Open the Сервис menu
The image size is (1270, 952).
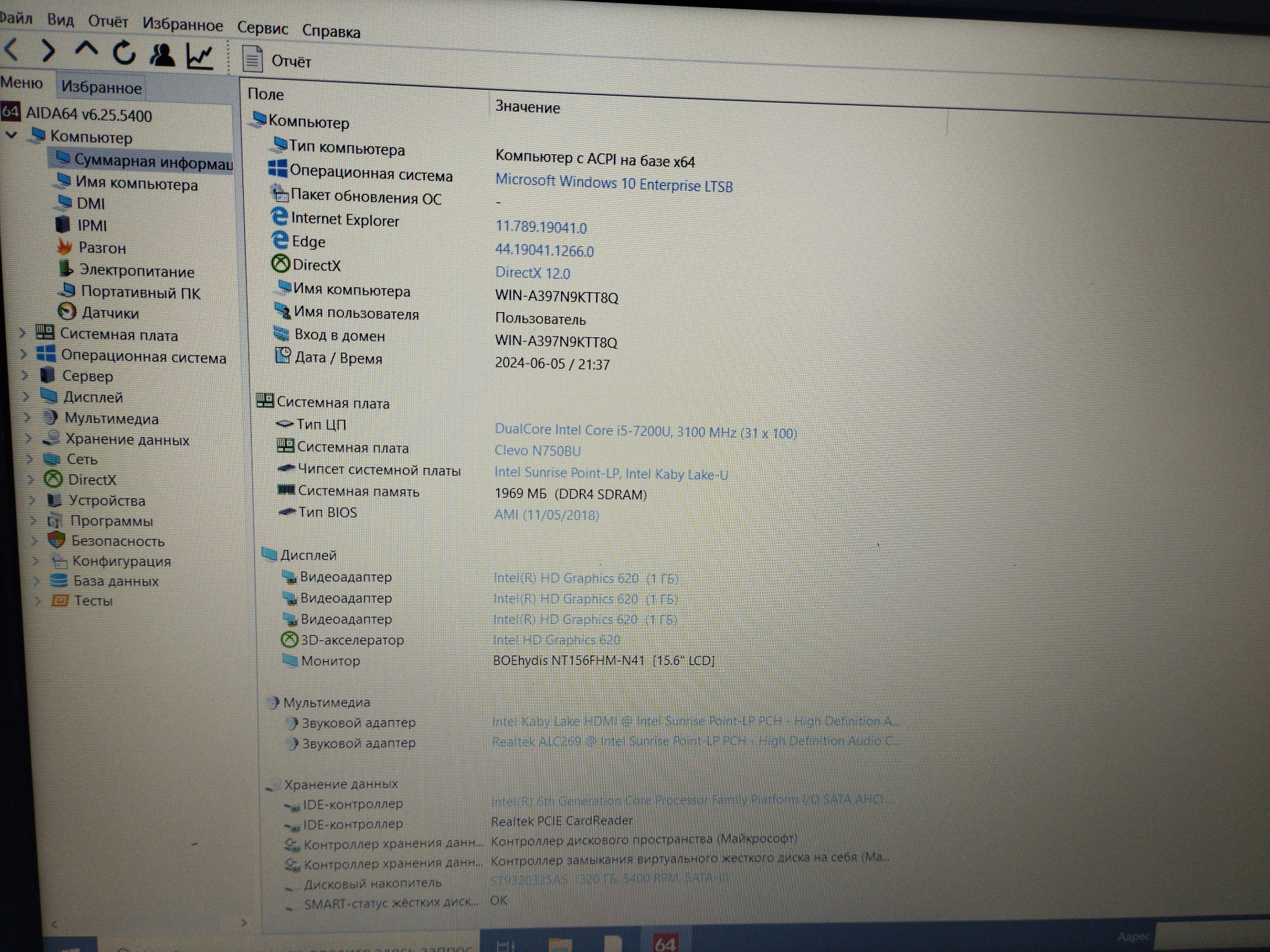[263, 28]
